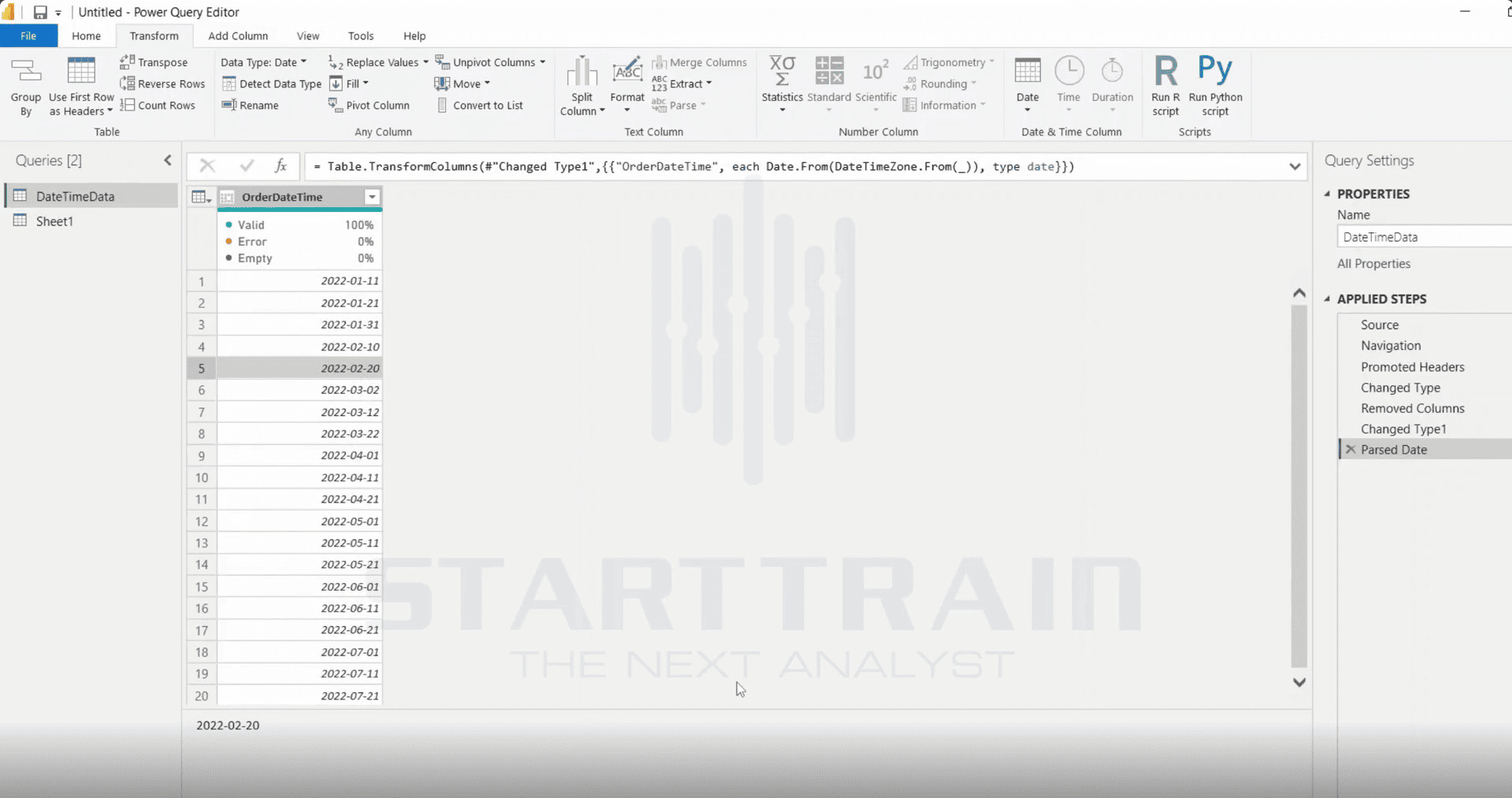This screenshot has height=798, width=1512.
Task: Open the File menu
Action: point(28,36)
